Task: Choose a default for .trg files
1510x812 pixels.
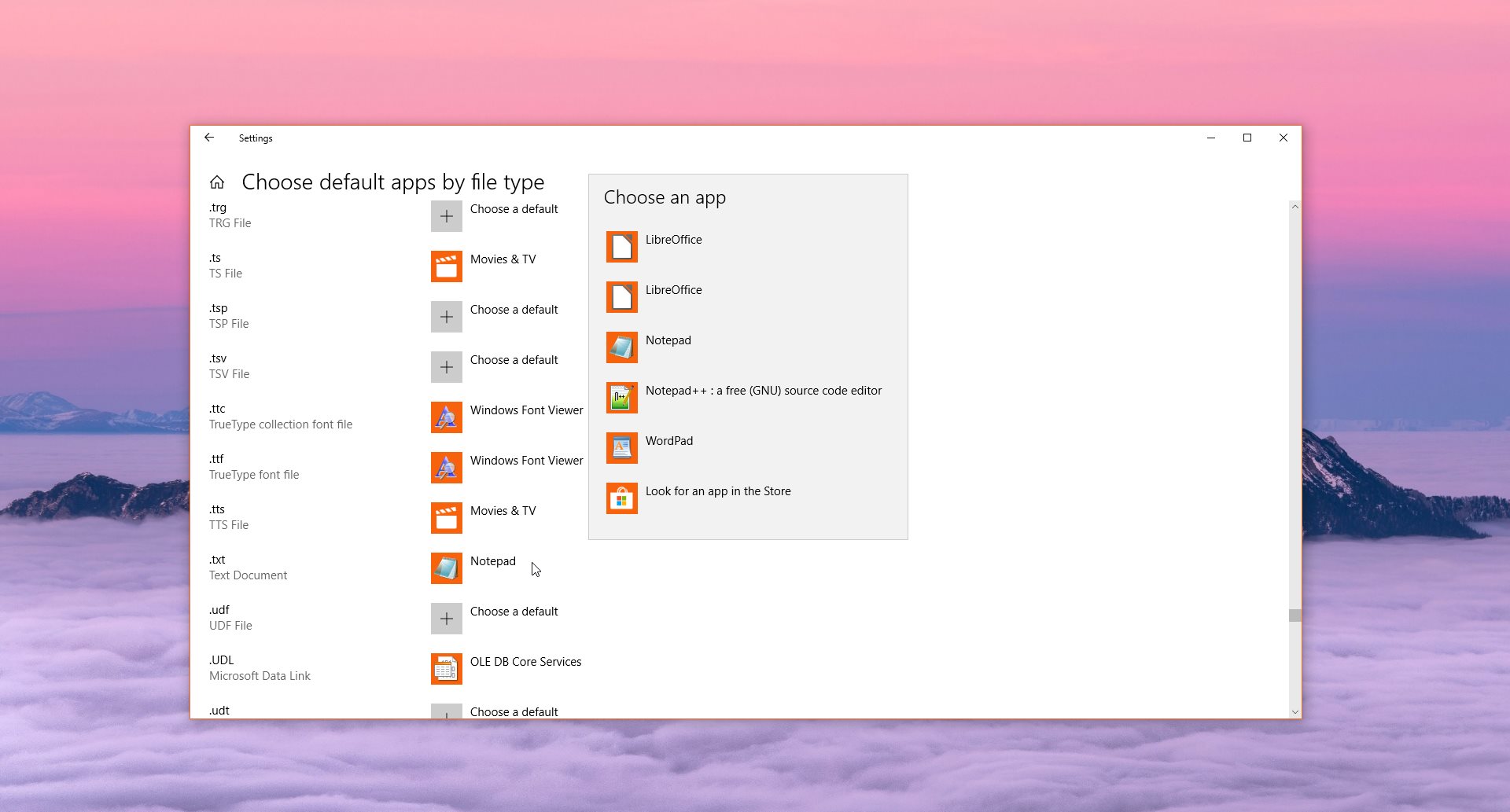Action: (x=514, y=209)
